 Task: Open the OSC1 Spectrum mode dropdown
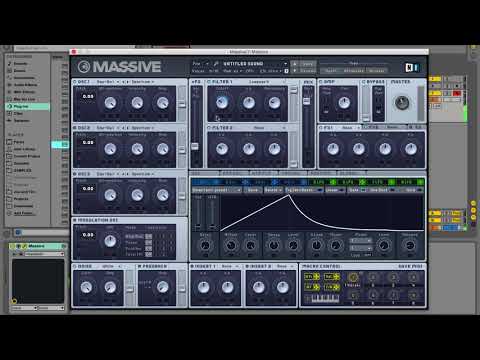tap(143, 82)
